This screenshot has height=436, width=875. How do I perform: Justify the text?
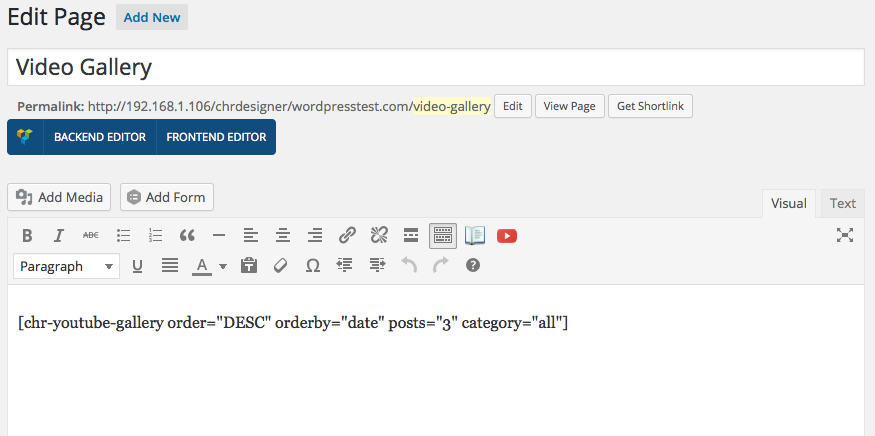[170, 266]
